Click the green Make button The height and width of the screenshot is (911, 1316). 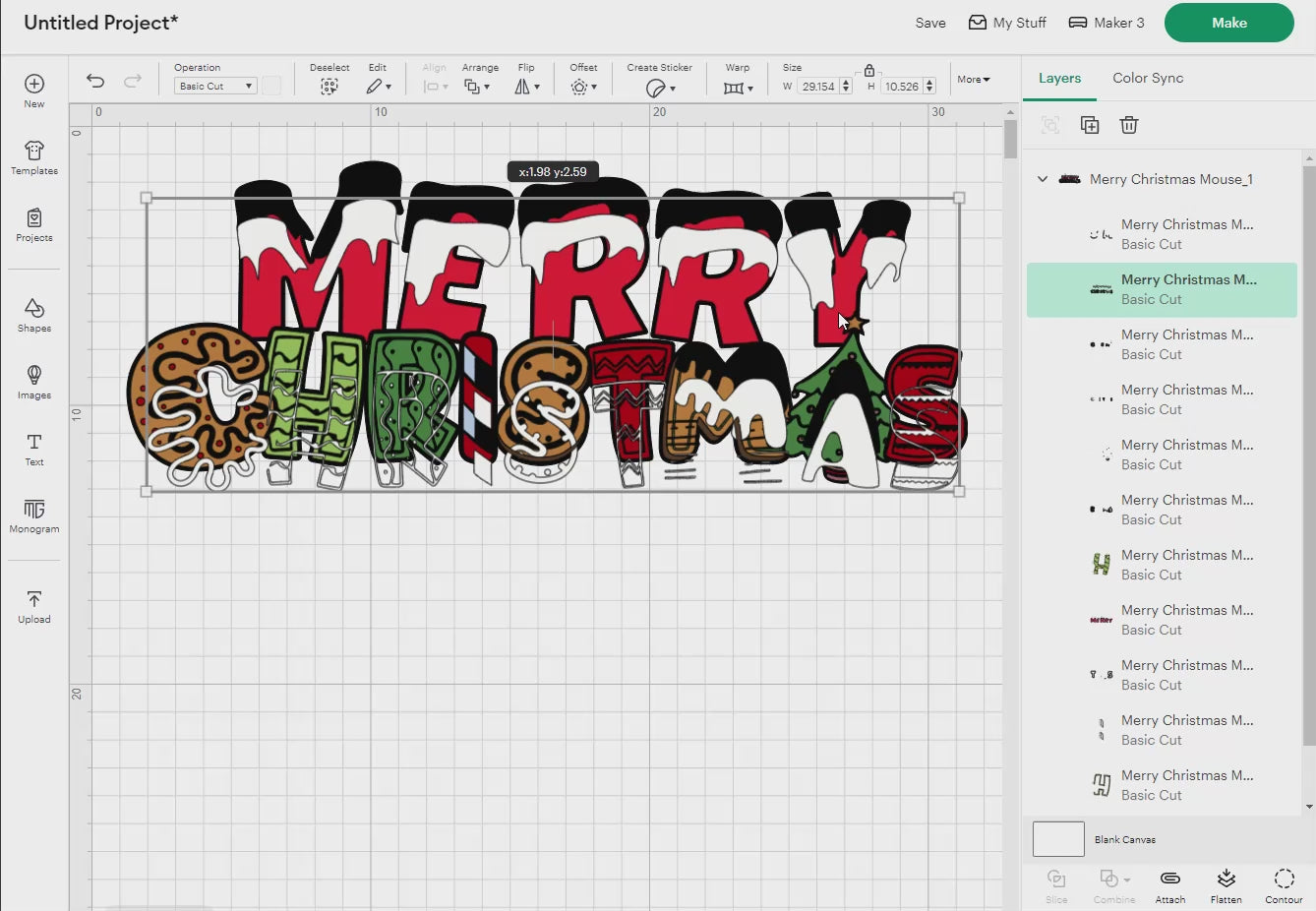point(1229,23)
